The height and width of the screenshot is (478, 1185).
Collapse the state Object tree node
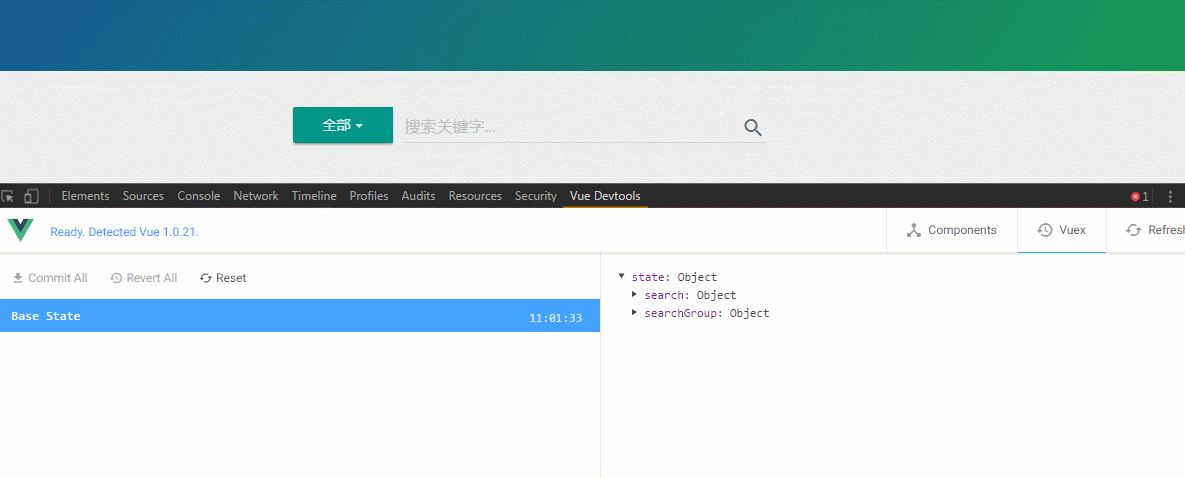pyautogui.click(x=622, y=277)
